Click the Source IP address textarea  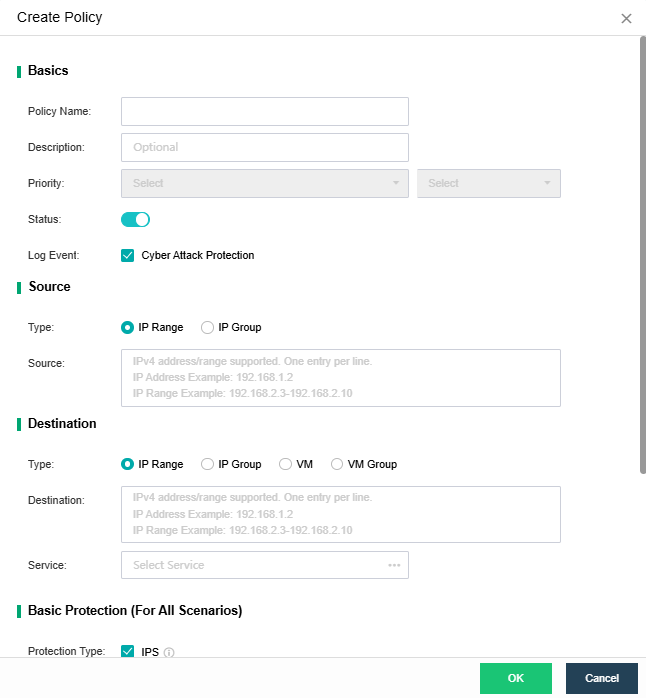(340, 377)
